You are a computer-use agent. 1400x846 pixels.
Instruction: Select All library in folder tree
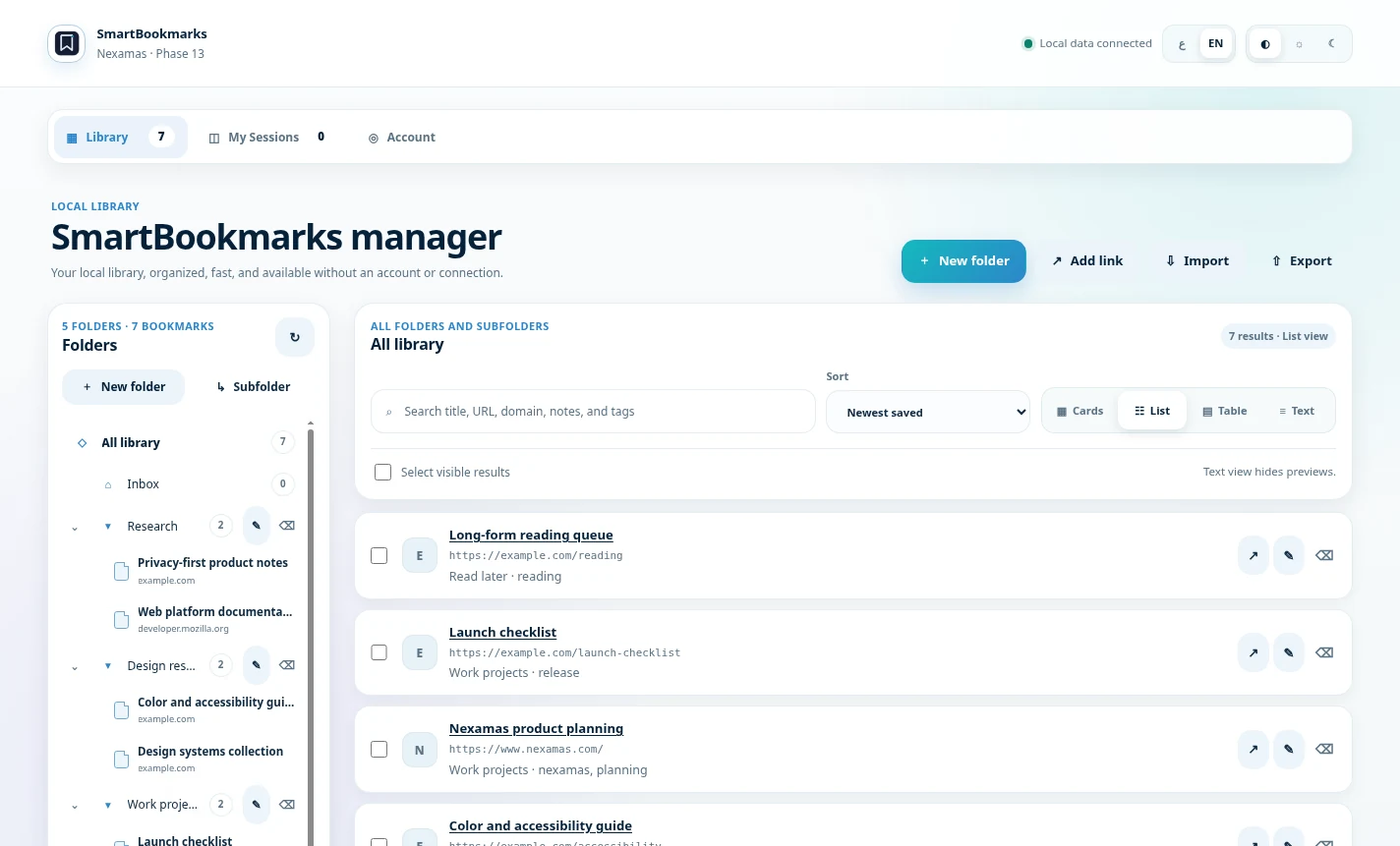182,443
